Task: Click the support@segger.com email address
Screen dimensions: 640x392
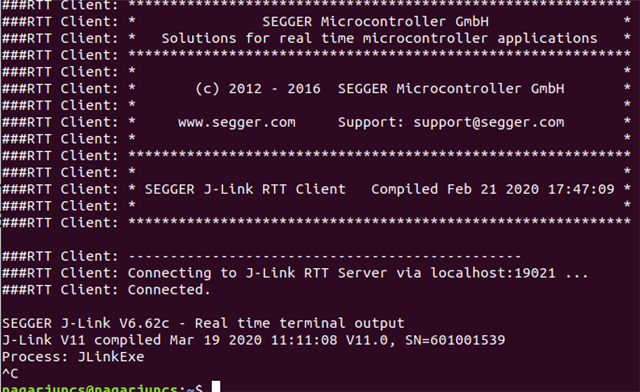Action: (x=489, y=122)
